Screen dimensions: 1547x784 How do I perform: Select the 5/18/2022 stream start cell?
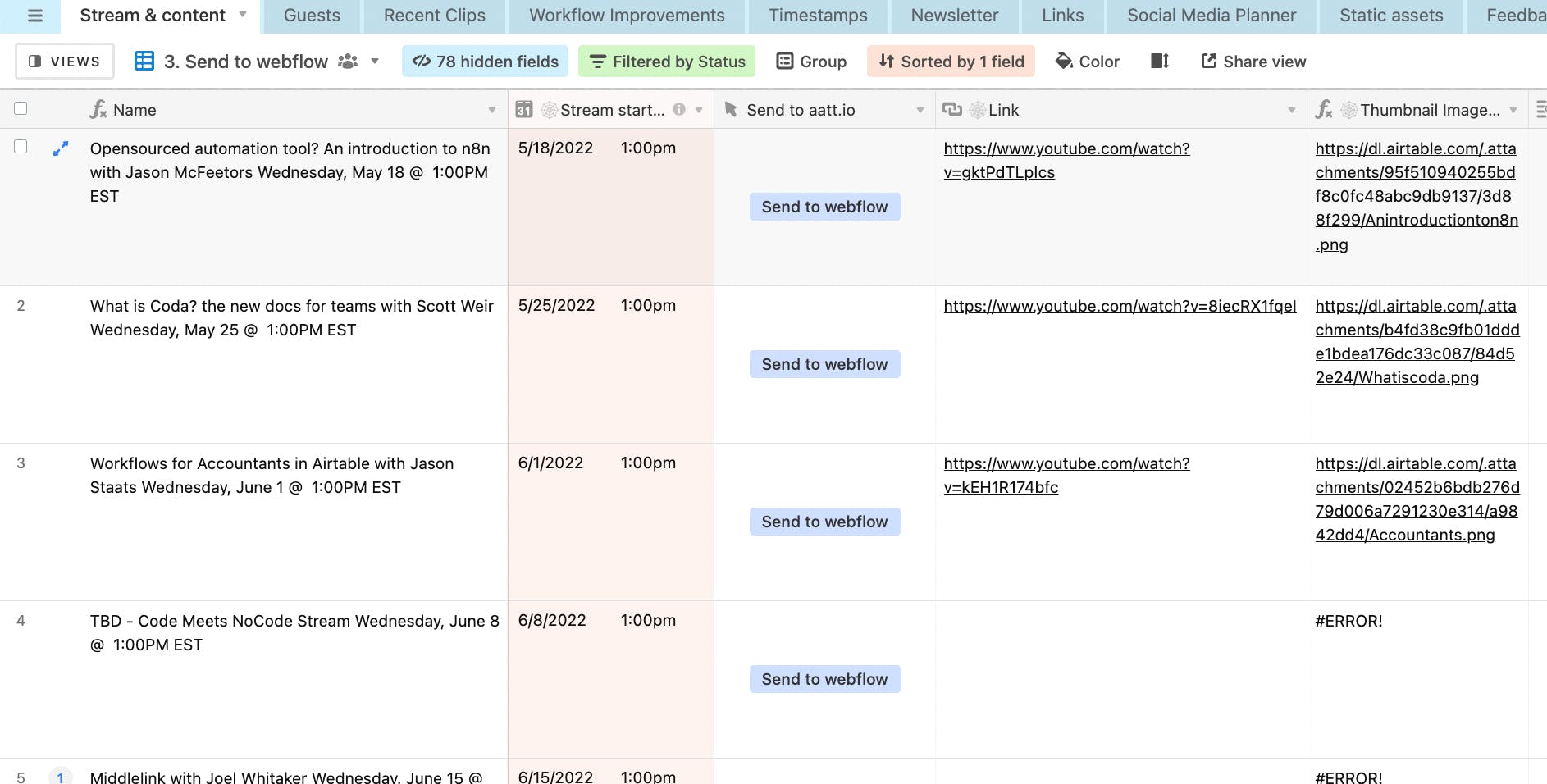pos(611,207)
